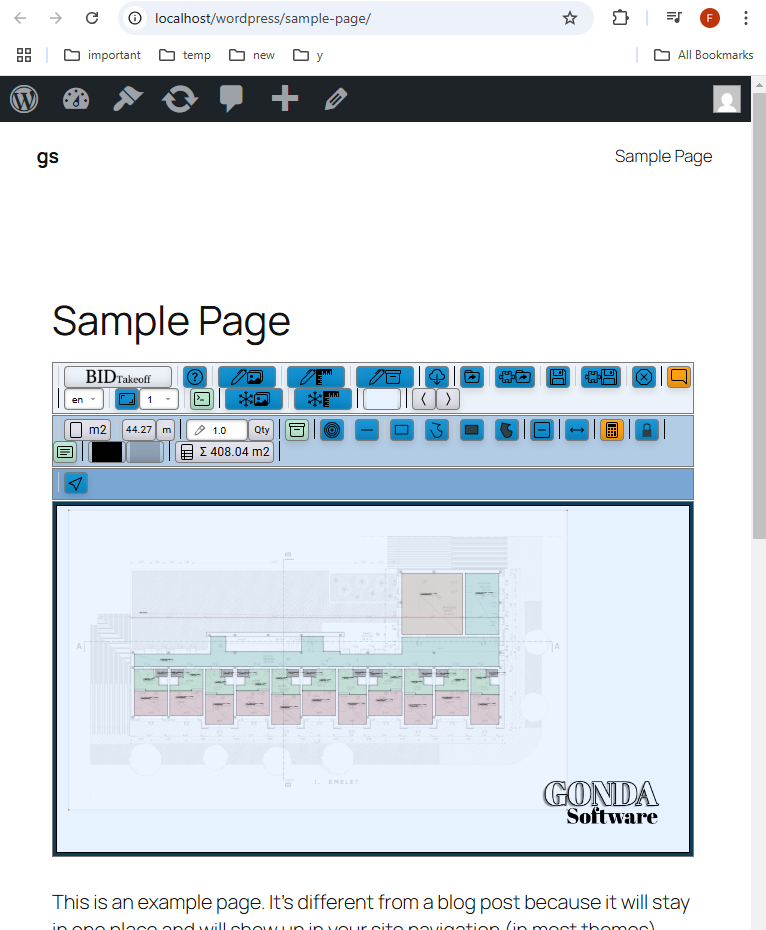The height and width of the screenshot is (930, 766).
Task: Open the Extensions puzzle icon
Action: click(x=620, y=18)
